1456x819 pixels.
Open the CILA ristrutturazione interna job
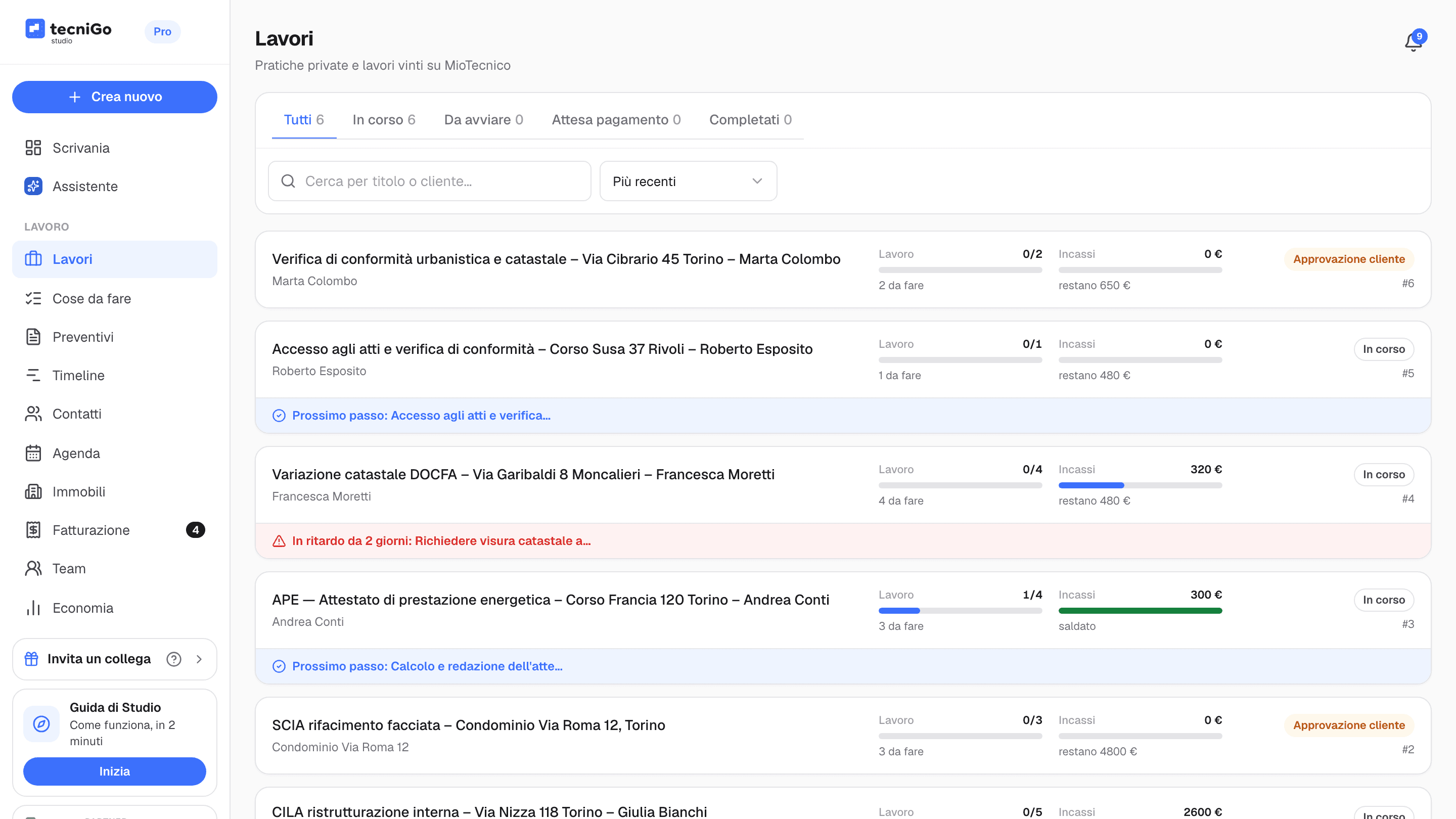click(489, 811)
